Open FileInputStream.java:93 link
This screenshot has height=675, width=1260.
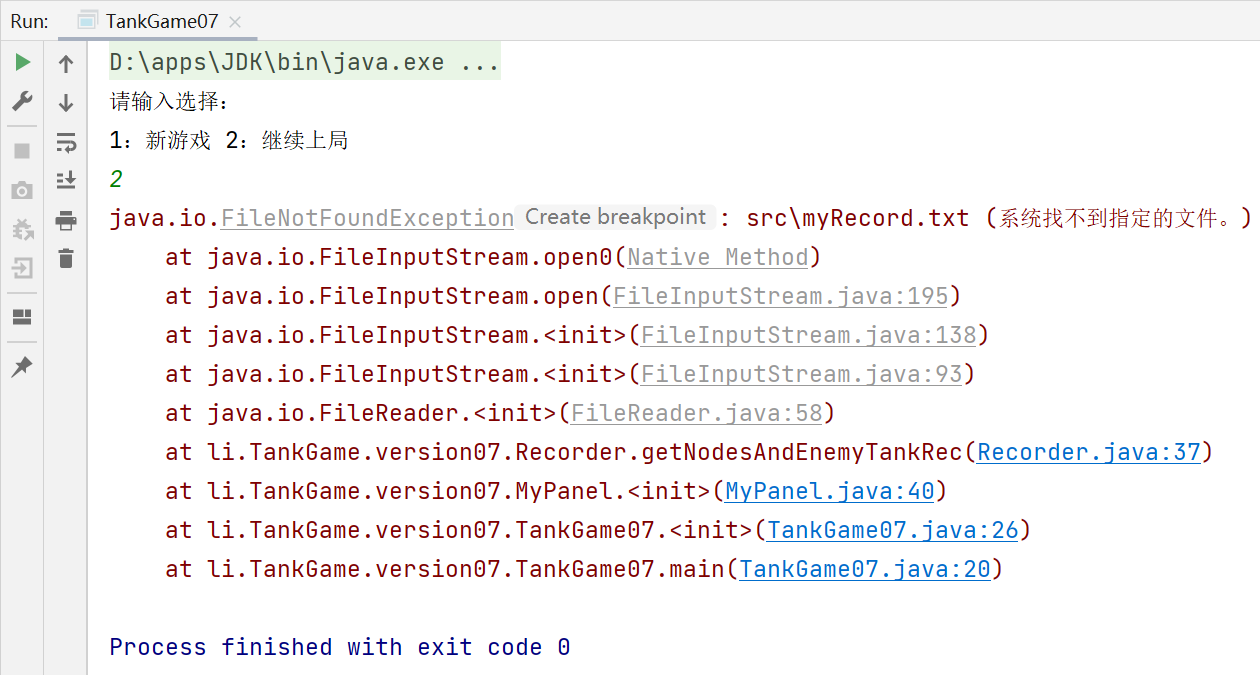[x=801, y=374]
